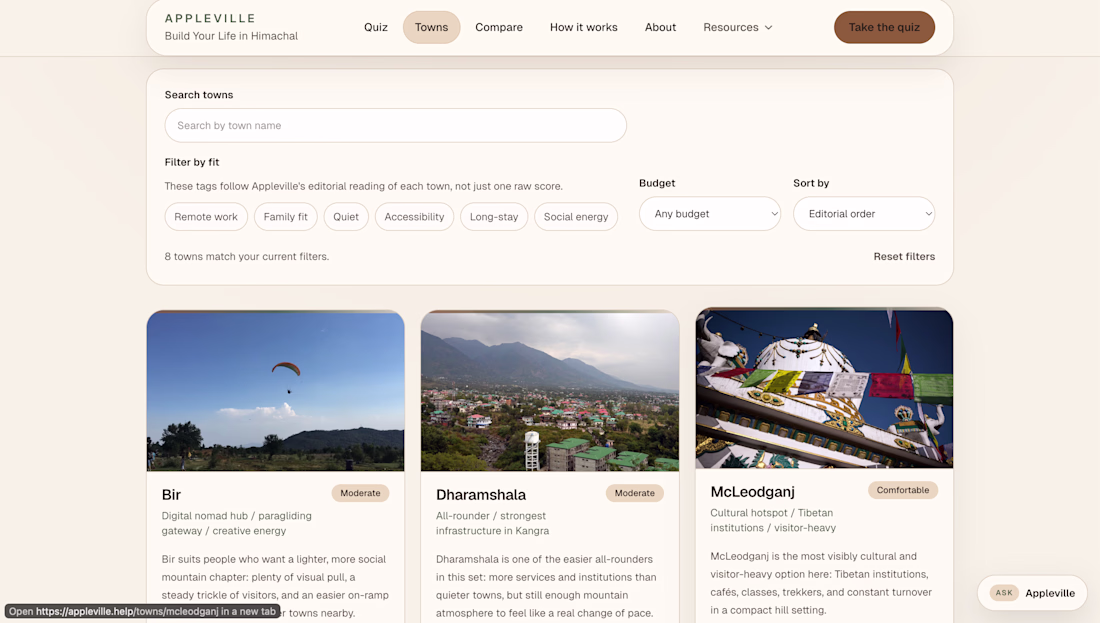Toggle the Social energy filter tag
The width and height of the screenshot is (1100, 623).
(x=576, y=217)
